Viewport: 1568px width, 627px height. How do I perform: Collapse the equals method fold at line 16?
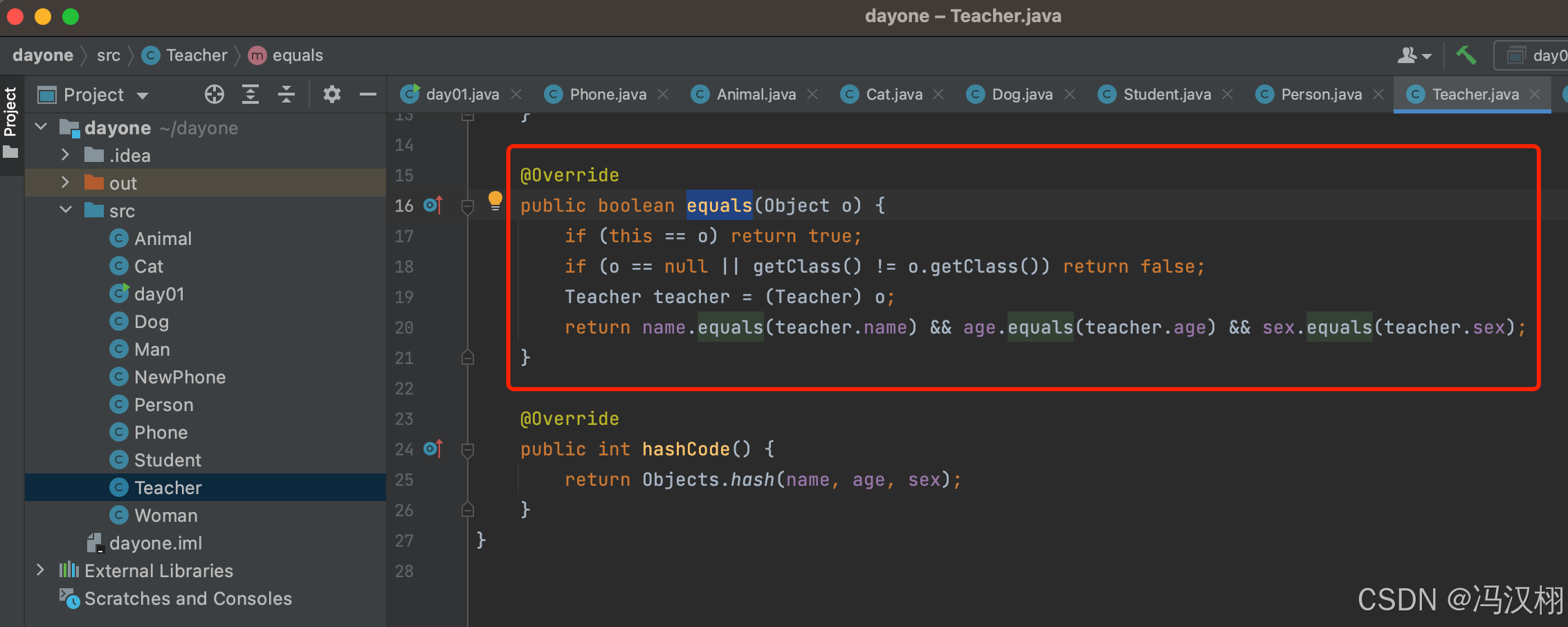[x=468, y=206]
